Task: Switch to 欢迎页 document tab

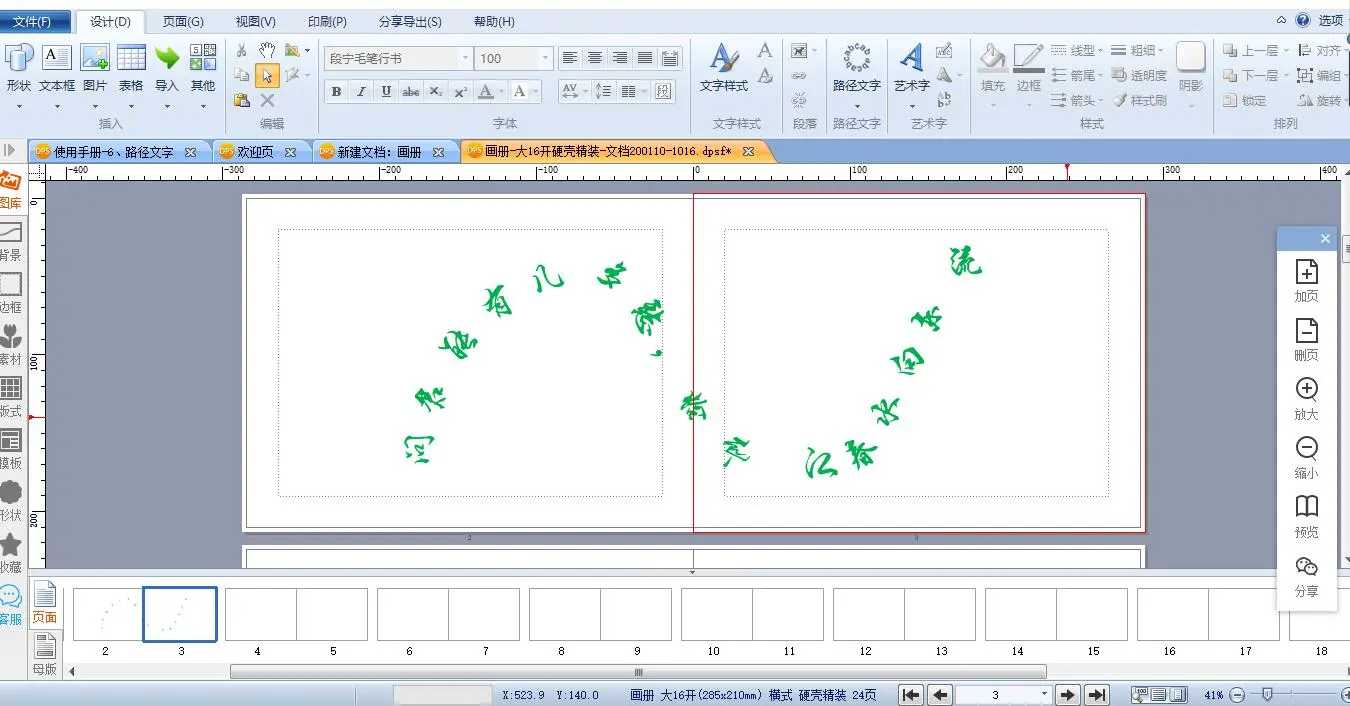Action: 255,152
